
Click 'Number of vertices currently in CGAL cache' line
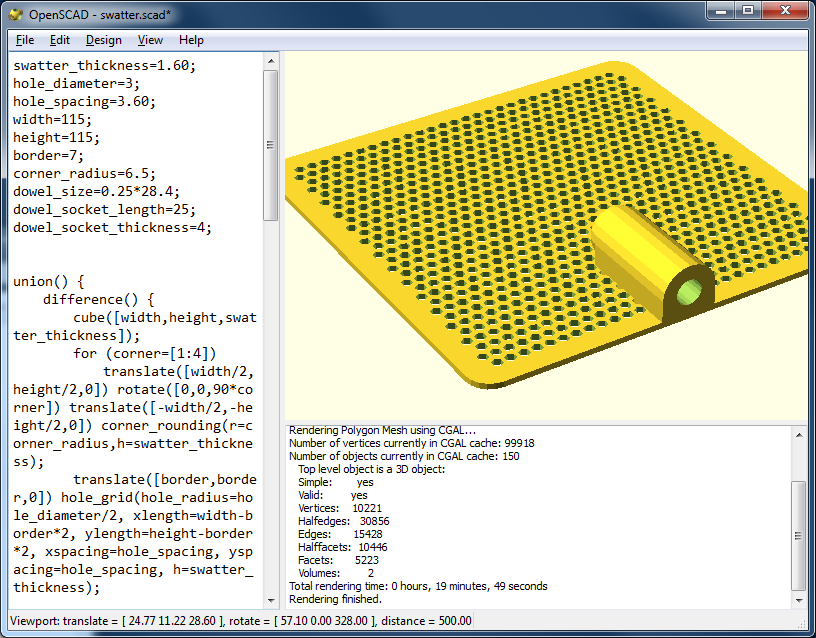(412, 443)
